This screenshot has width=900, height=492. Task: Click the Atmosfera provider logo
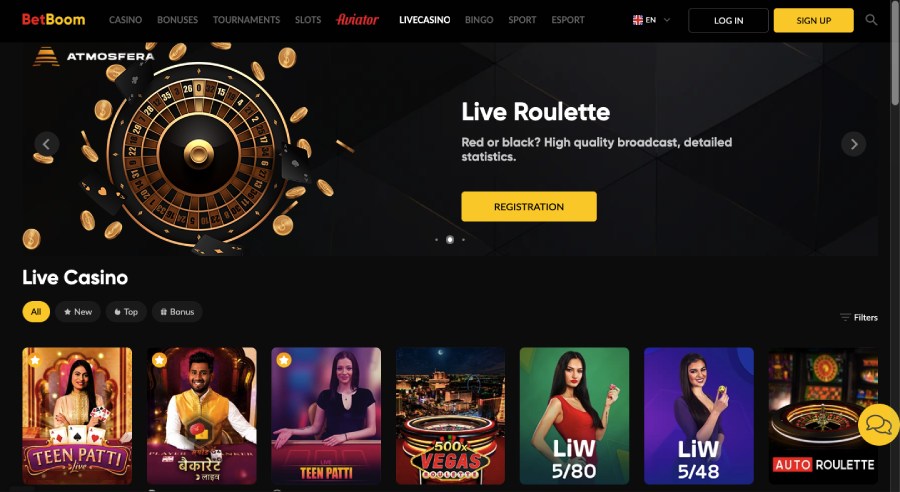(x=94, y=56)
